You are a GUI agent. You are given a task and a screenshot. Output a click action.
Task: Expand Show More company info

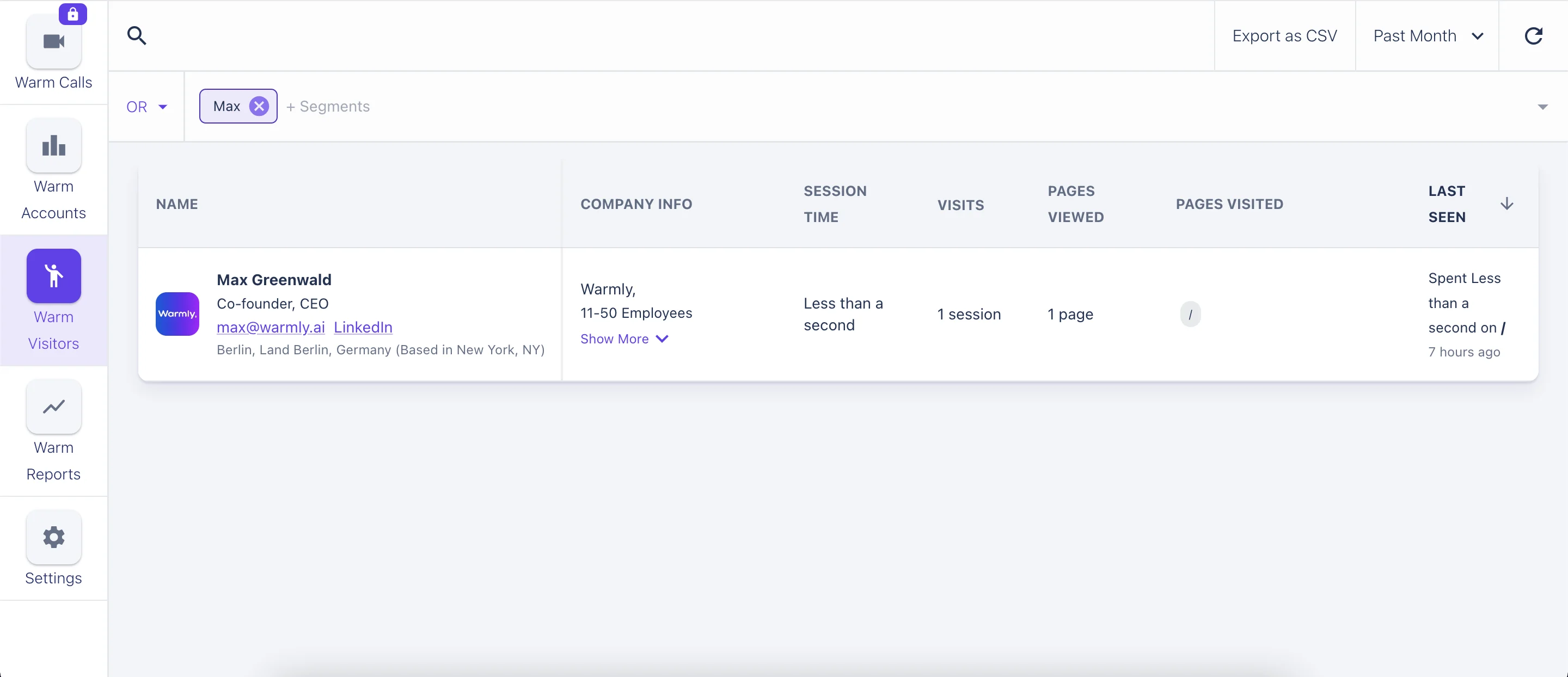tap(624, 339)
